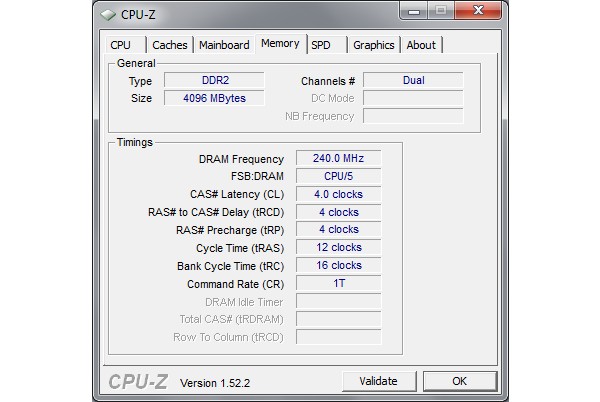Click the FSB:DRAM value CPU/5
This screenshot has width=600, height=402.
click(339, 176)
